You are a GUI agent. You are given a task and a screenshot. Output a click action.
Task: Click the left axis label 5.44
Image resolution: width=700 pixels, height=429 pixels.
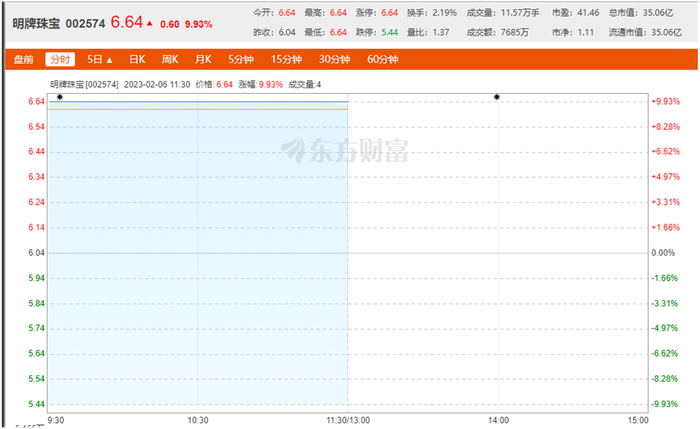click(37, 404)
